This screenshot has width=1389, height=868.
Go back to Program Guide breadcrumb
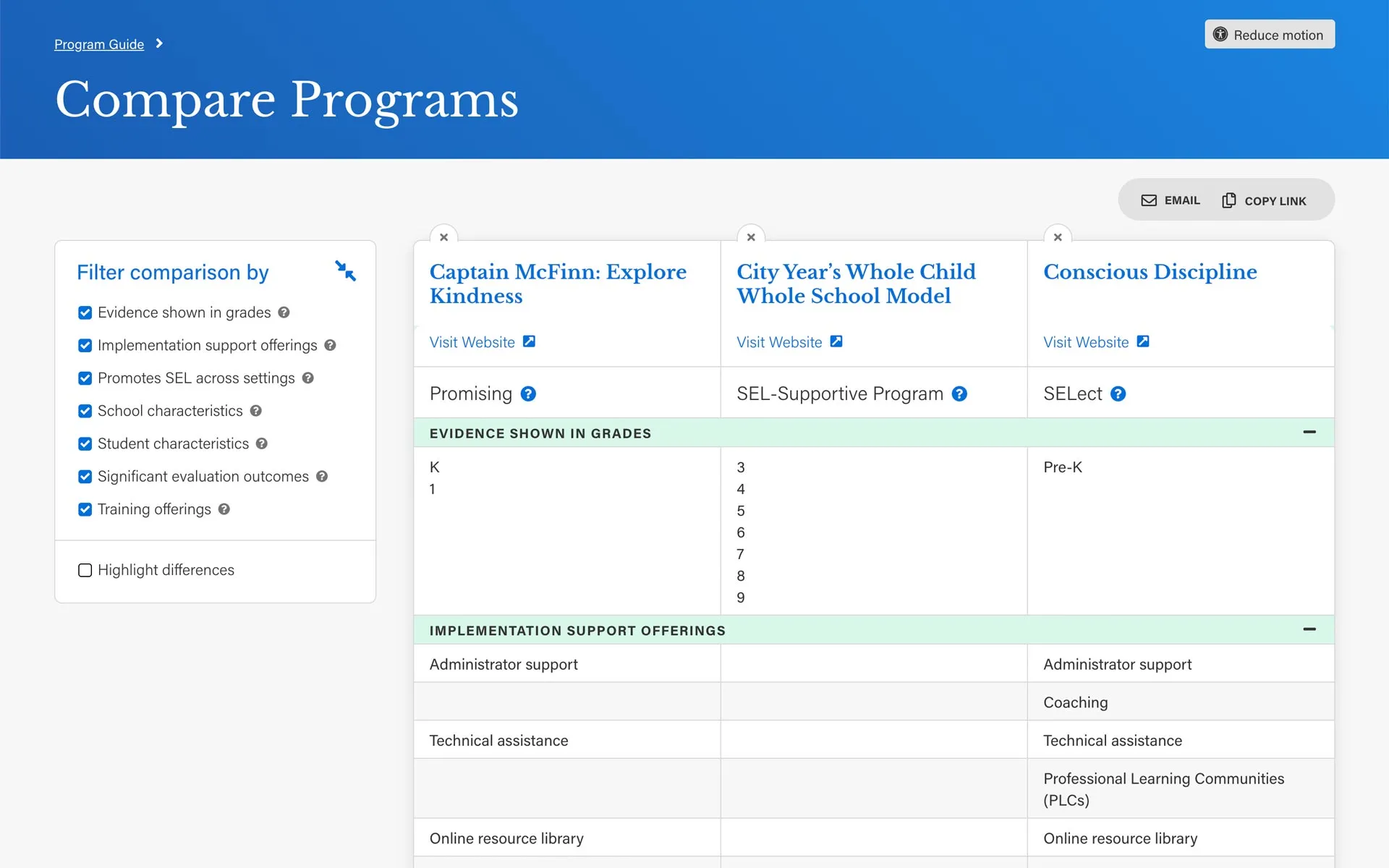tap(99, 44)
